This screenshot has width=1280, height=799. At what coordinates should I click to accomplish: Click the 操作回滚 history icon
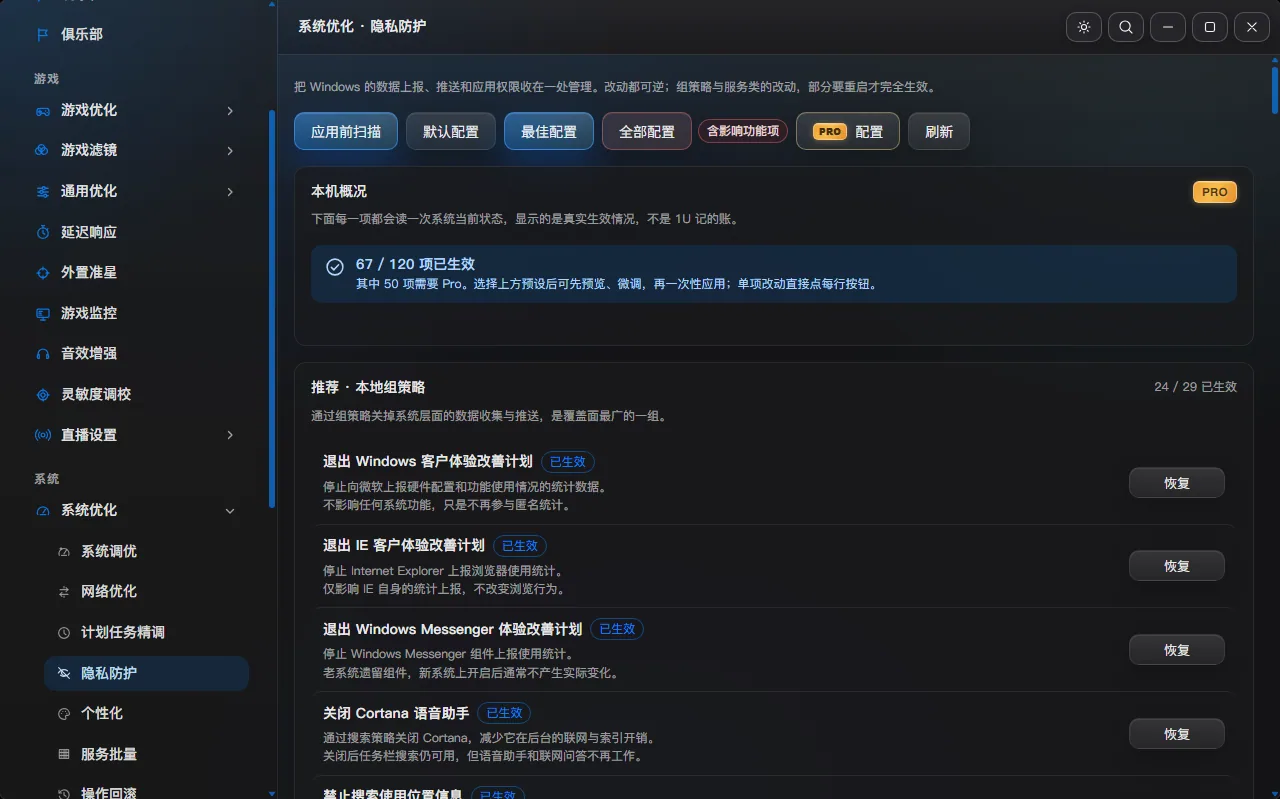coord(64,793)
